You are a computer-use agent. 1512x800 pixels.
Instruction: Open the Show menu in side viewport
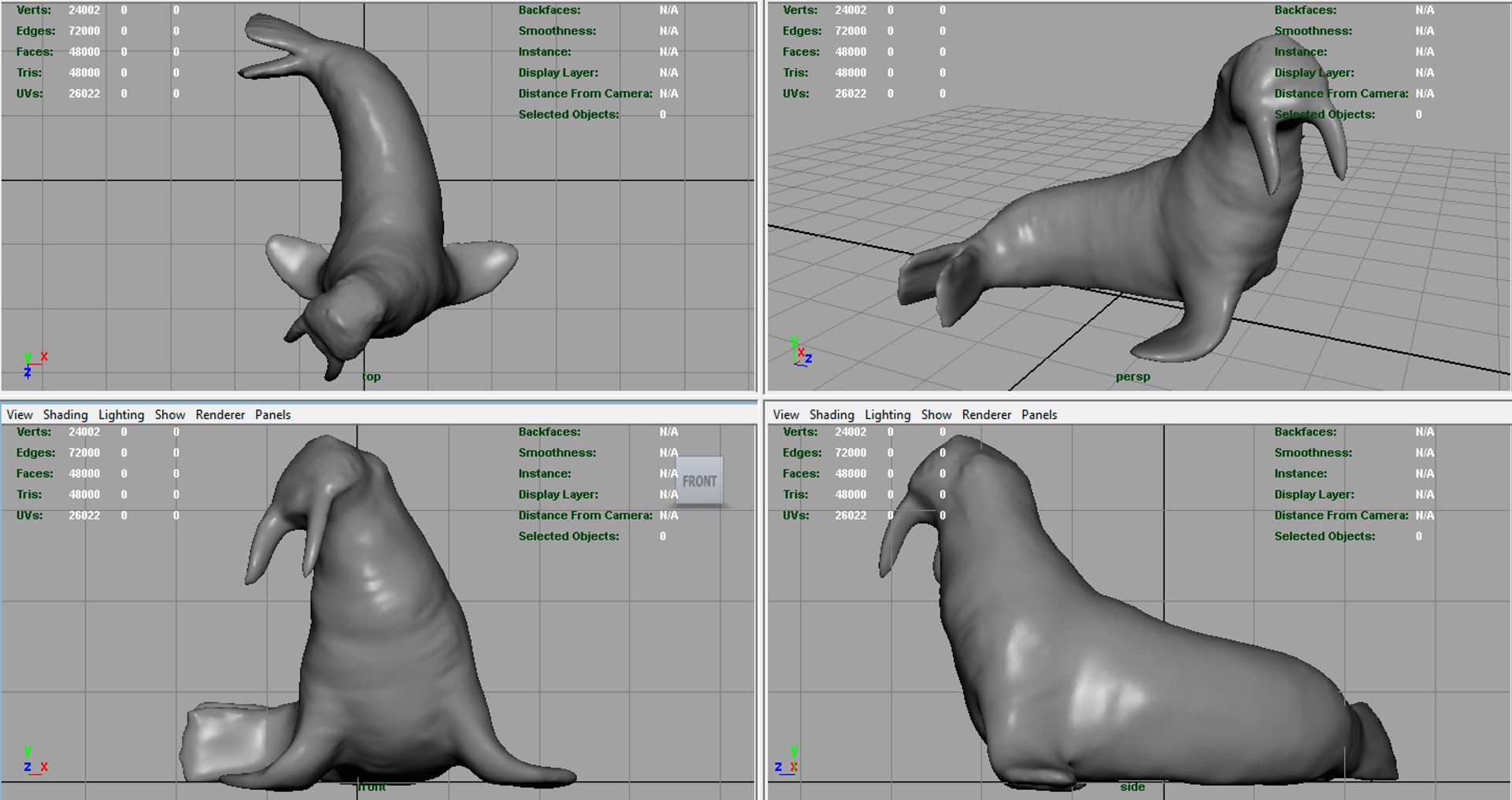pos(936,415)
